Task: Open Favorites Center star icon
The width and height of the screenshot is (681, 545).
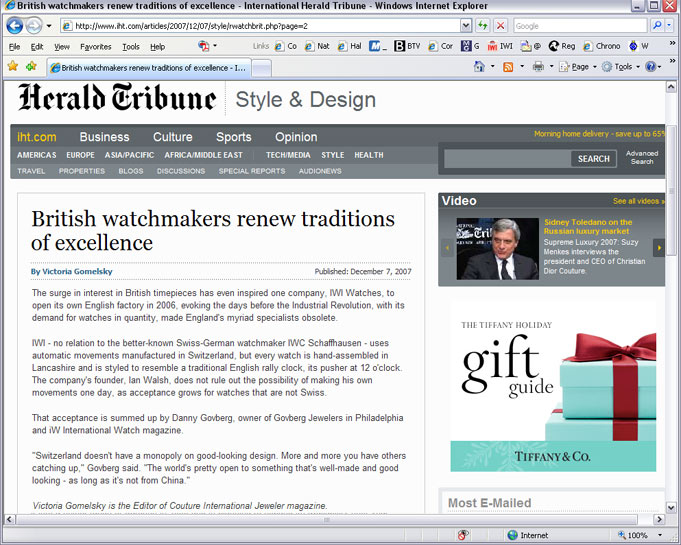Action: [x=13, y=66]
